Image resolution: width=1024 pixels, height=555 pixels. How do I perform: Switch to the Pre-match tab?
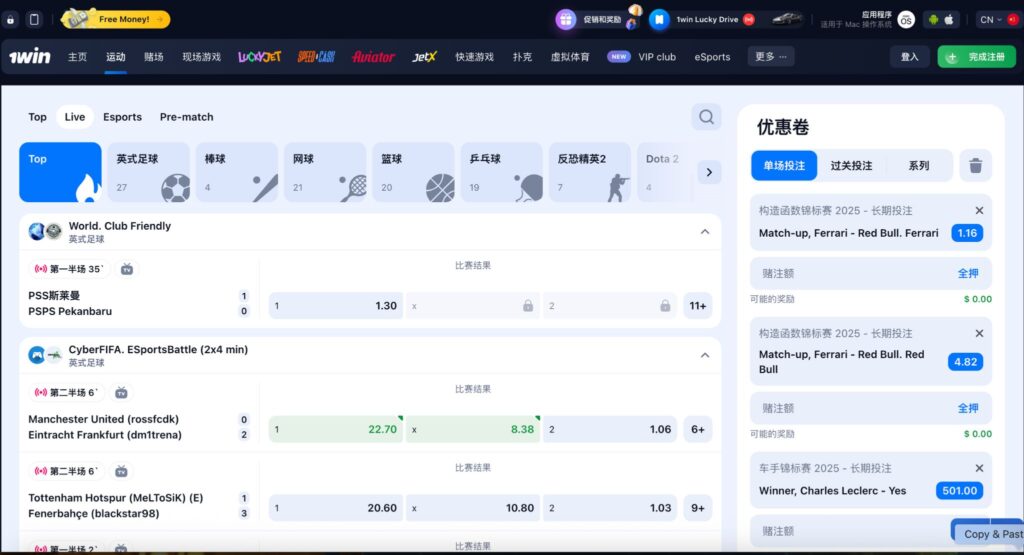point(186,117)
